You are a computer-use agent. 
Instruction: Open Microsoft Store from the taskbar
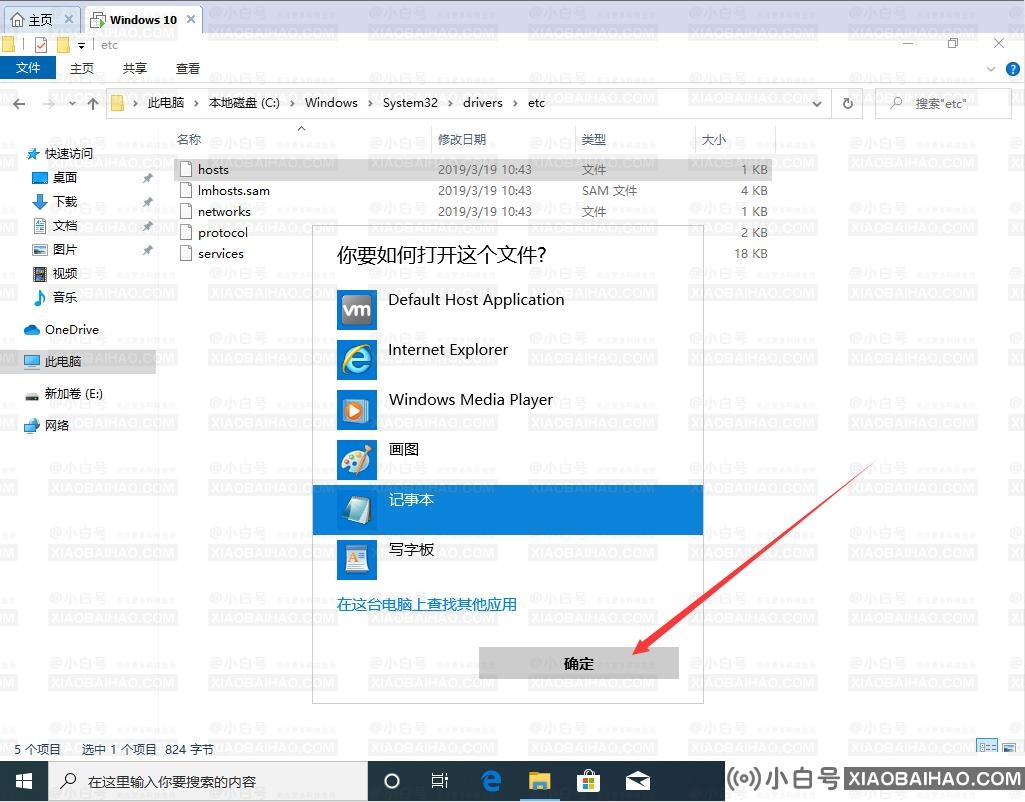[588, 781]
